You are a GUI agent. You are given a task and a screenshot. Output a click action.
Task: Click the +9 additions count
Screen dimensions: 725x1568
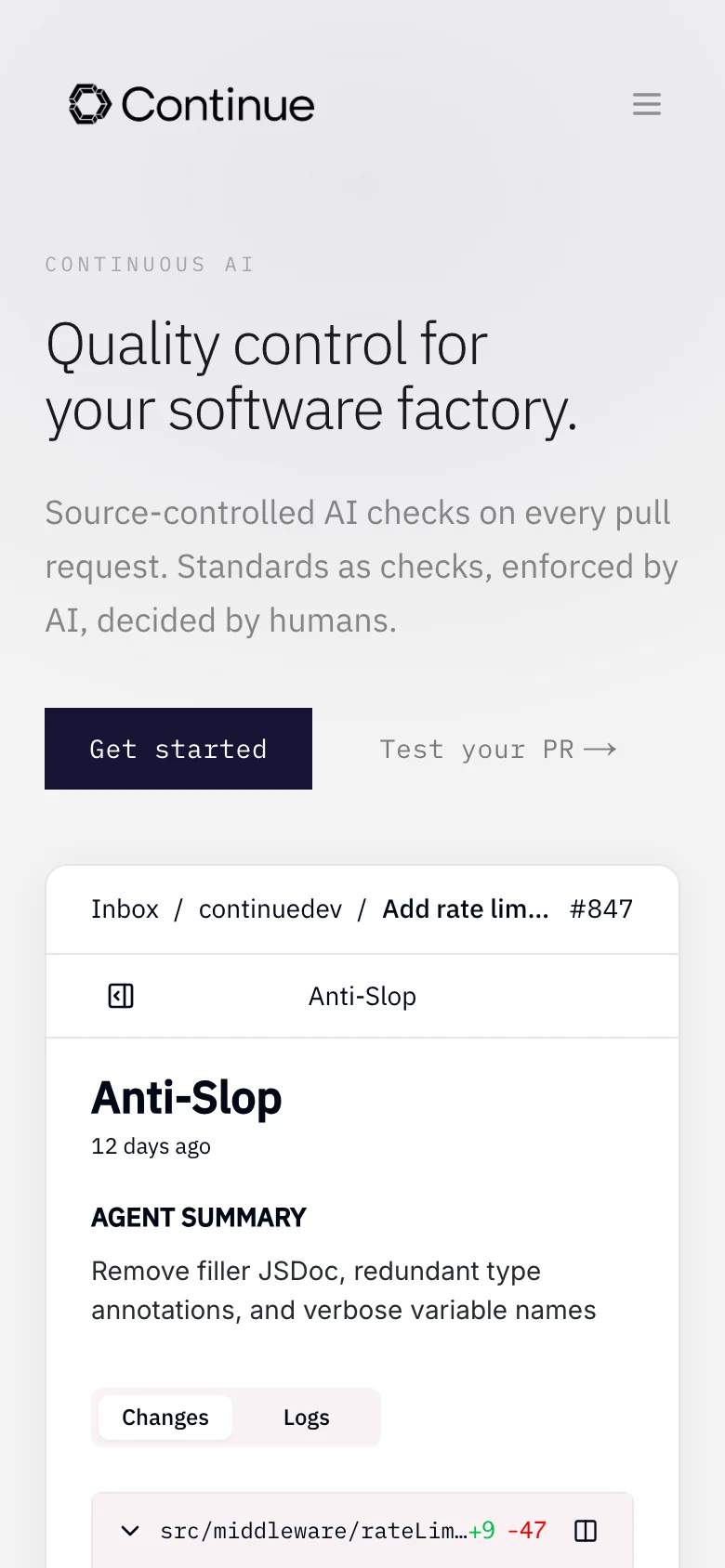482,1531
